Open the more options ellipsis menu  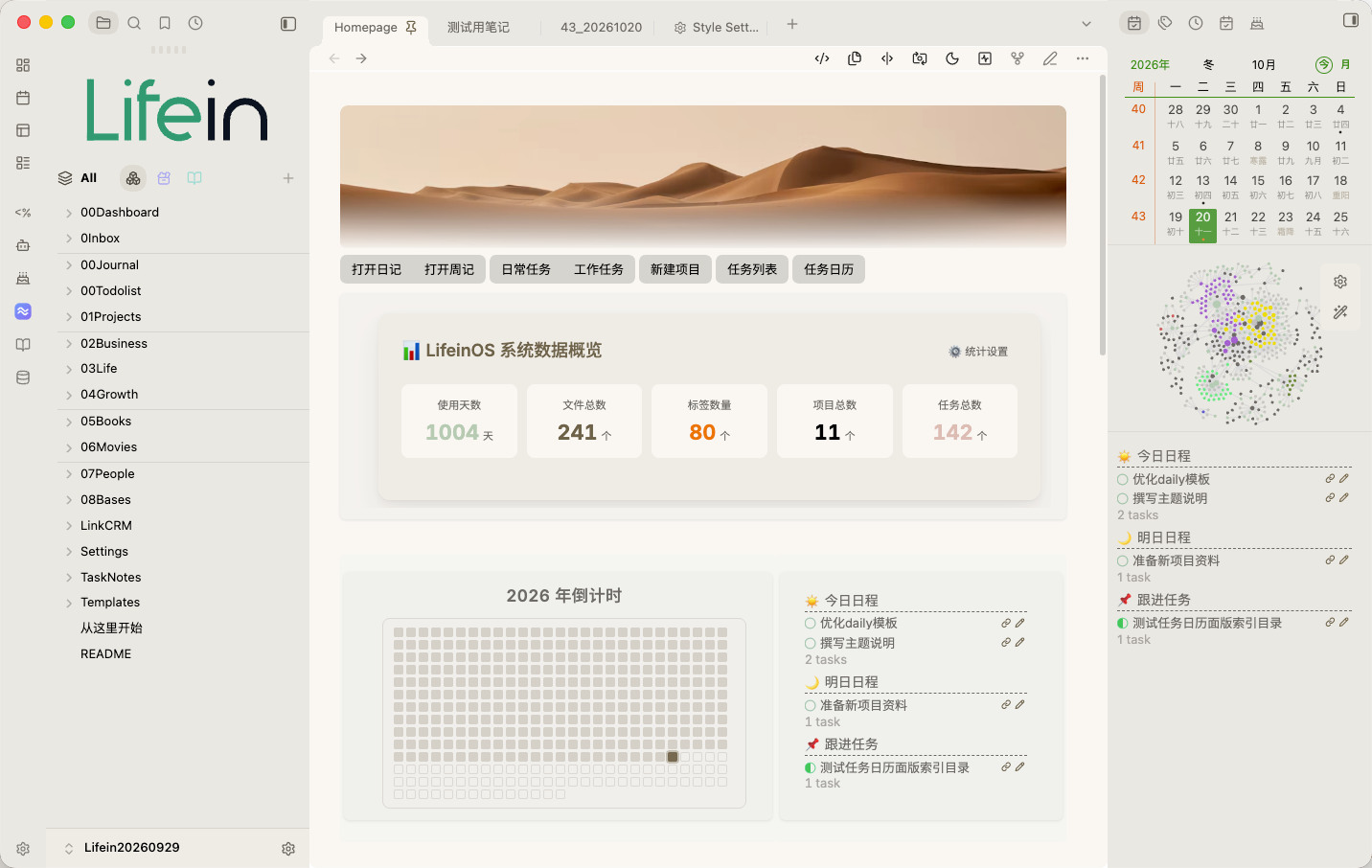coord(1083,58)
